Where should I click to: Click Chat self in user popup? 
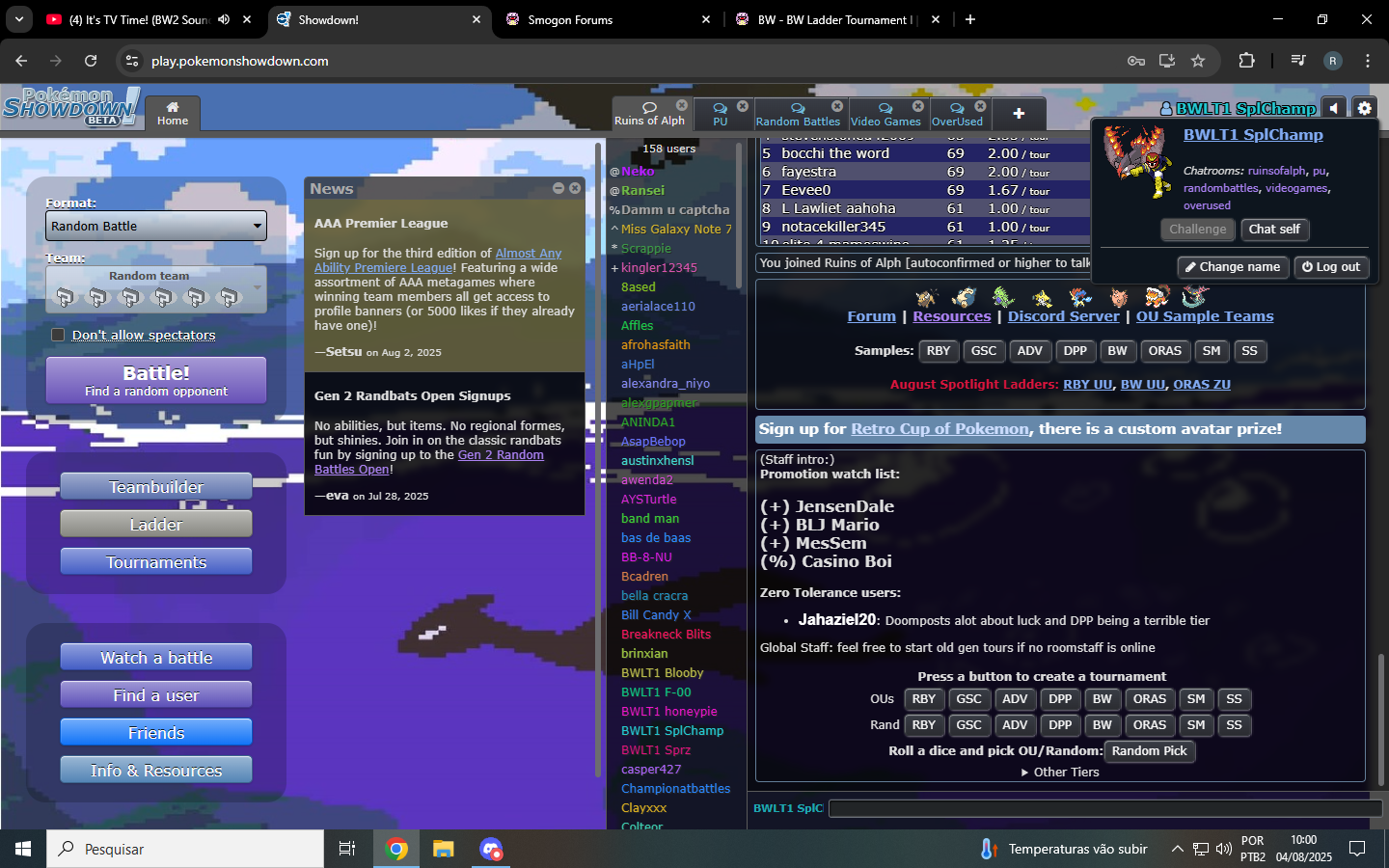1274,230
